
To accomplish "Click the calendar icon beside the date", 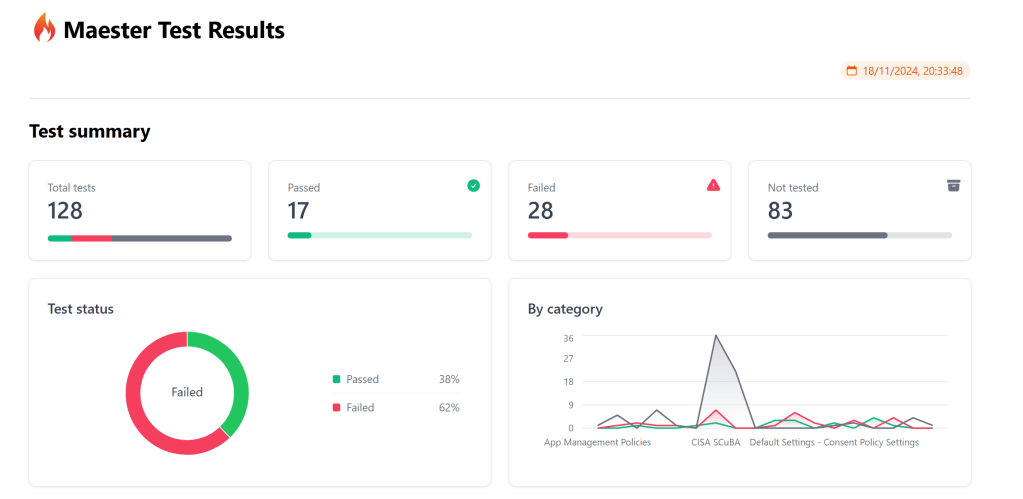I will tap(852, 71).
